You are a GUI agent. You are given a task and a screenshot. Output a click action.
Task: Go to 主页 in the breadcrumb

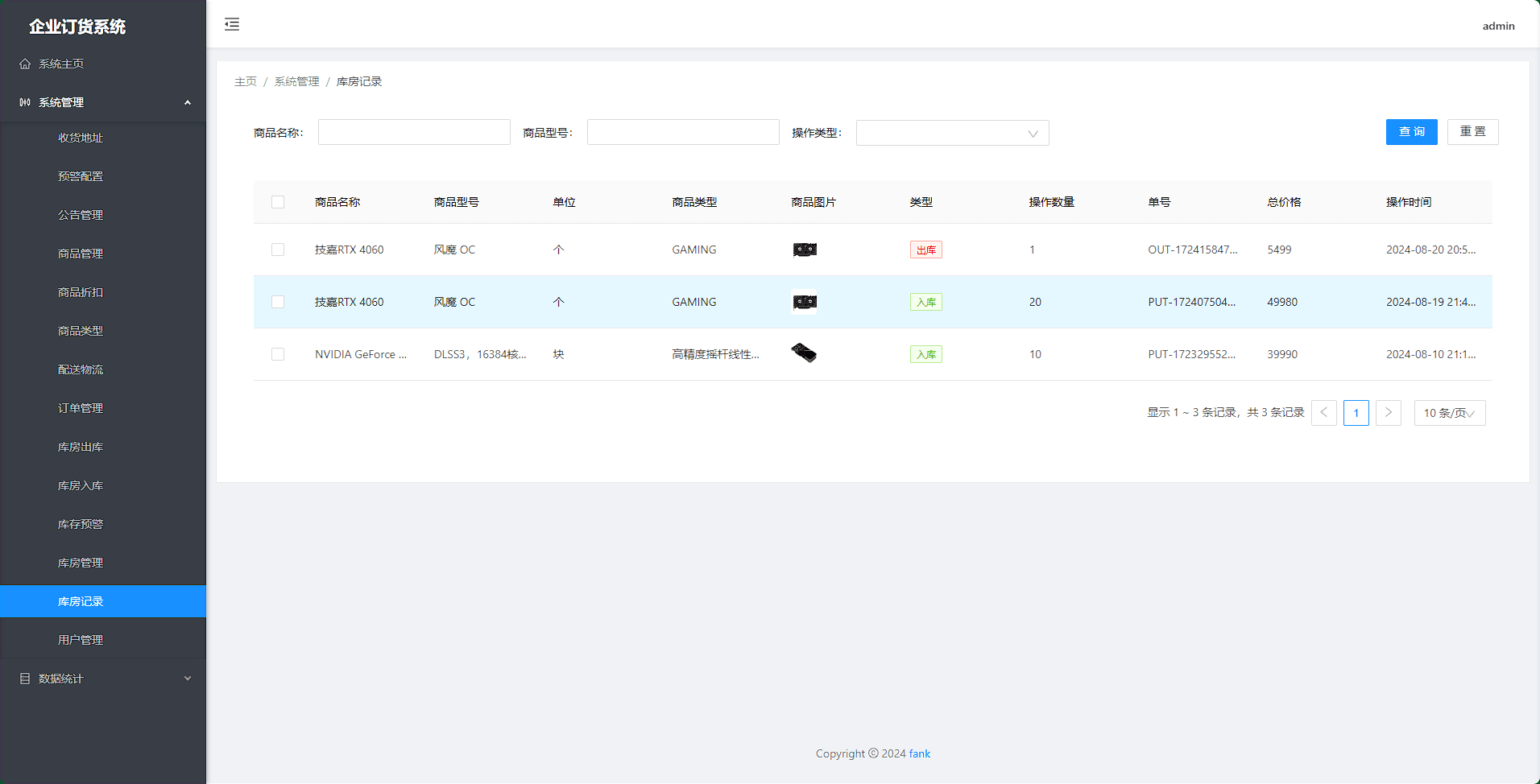246,81
